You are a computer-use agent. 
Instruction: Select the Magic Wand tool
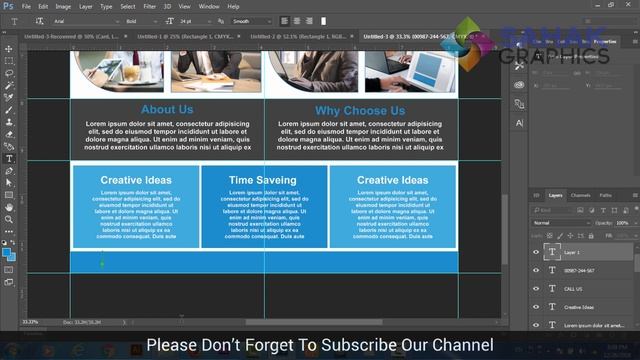[9, 85]
